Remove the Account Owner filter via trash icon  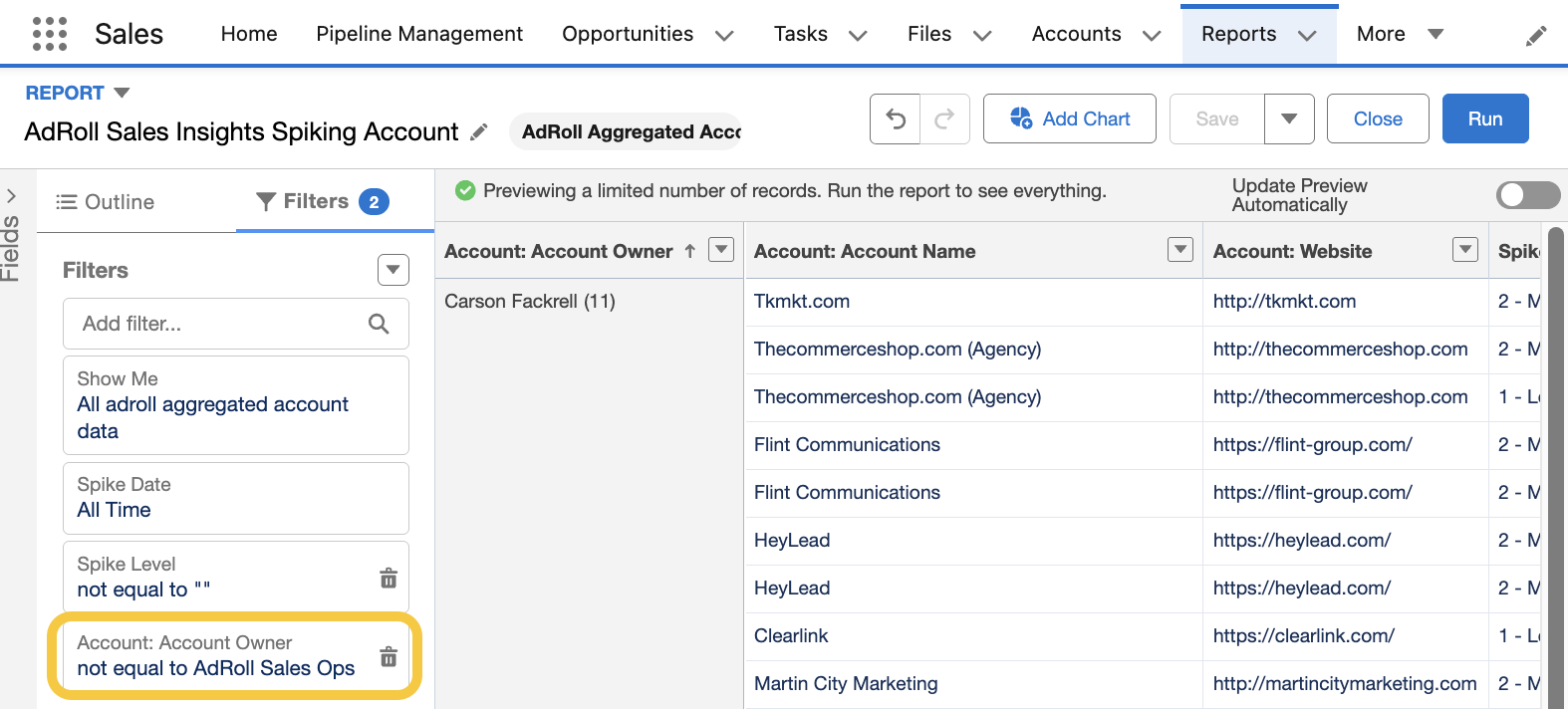pyautogui.click(x=389, y=656)
